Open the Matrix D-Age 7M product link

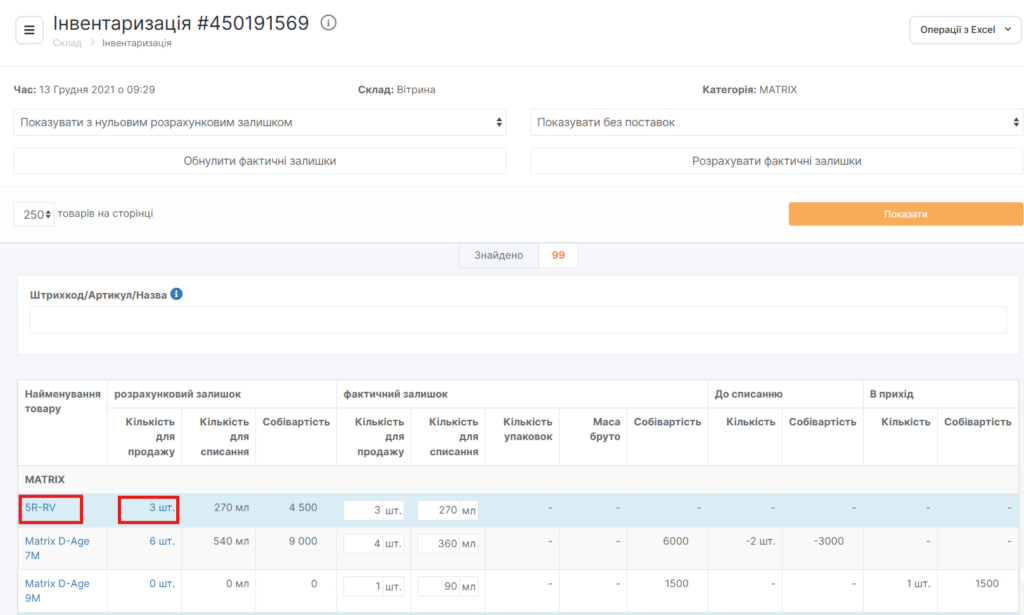point(59,548)
